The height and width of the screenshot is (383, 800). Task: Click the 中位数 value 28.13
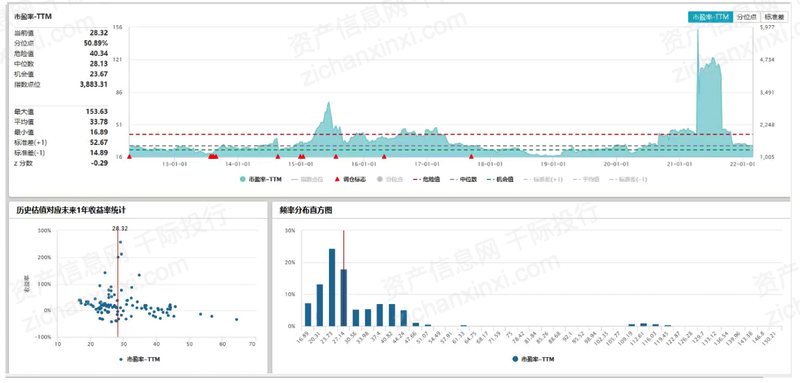tap(98, 64)
